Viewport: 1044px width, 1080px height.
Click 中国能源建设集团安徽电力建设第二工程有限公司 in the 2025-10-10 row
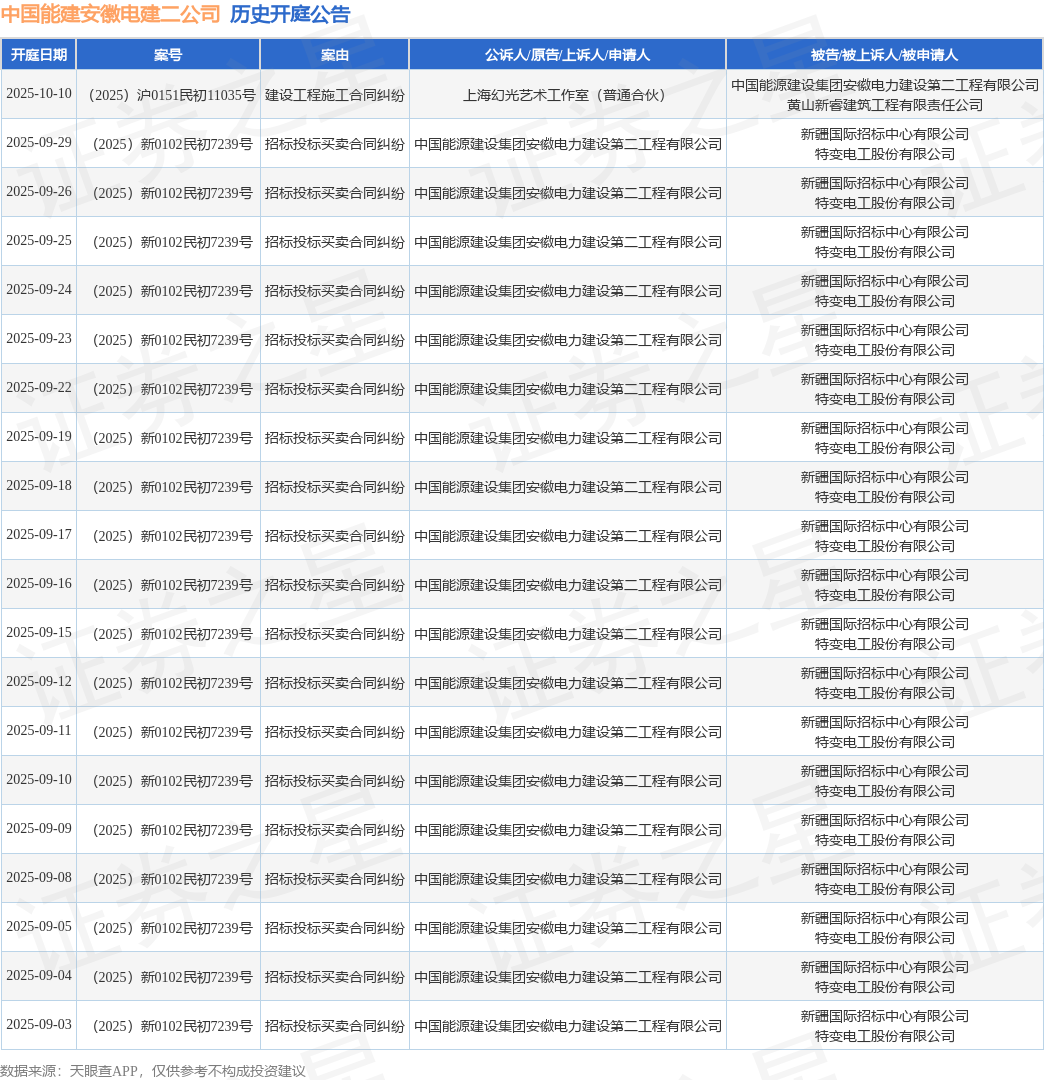click(x=884, y=85)
